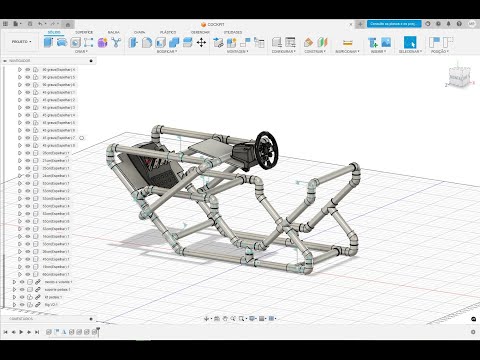Switch to the SUPERFÍCIE tab

click(x=84, y=32)
